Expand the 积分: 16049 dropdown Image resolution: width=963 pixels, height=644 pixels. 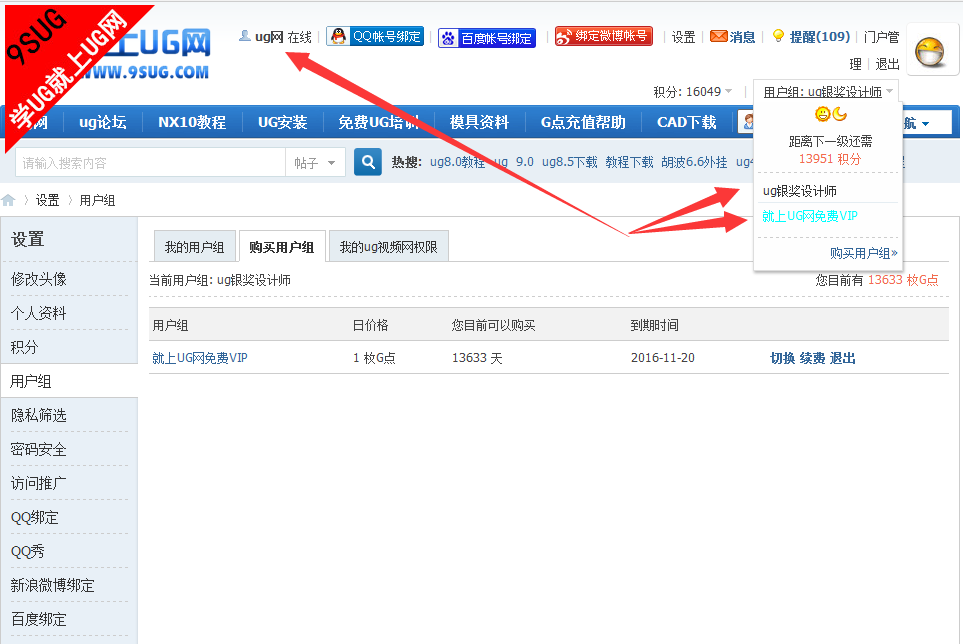point(693,91)
